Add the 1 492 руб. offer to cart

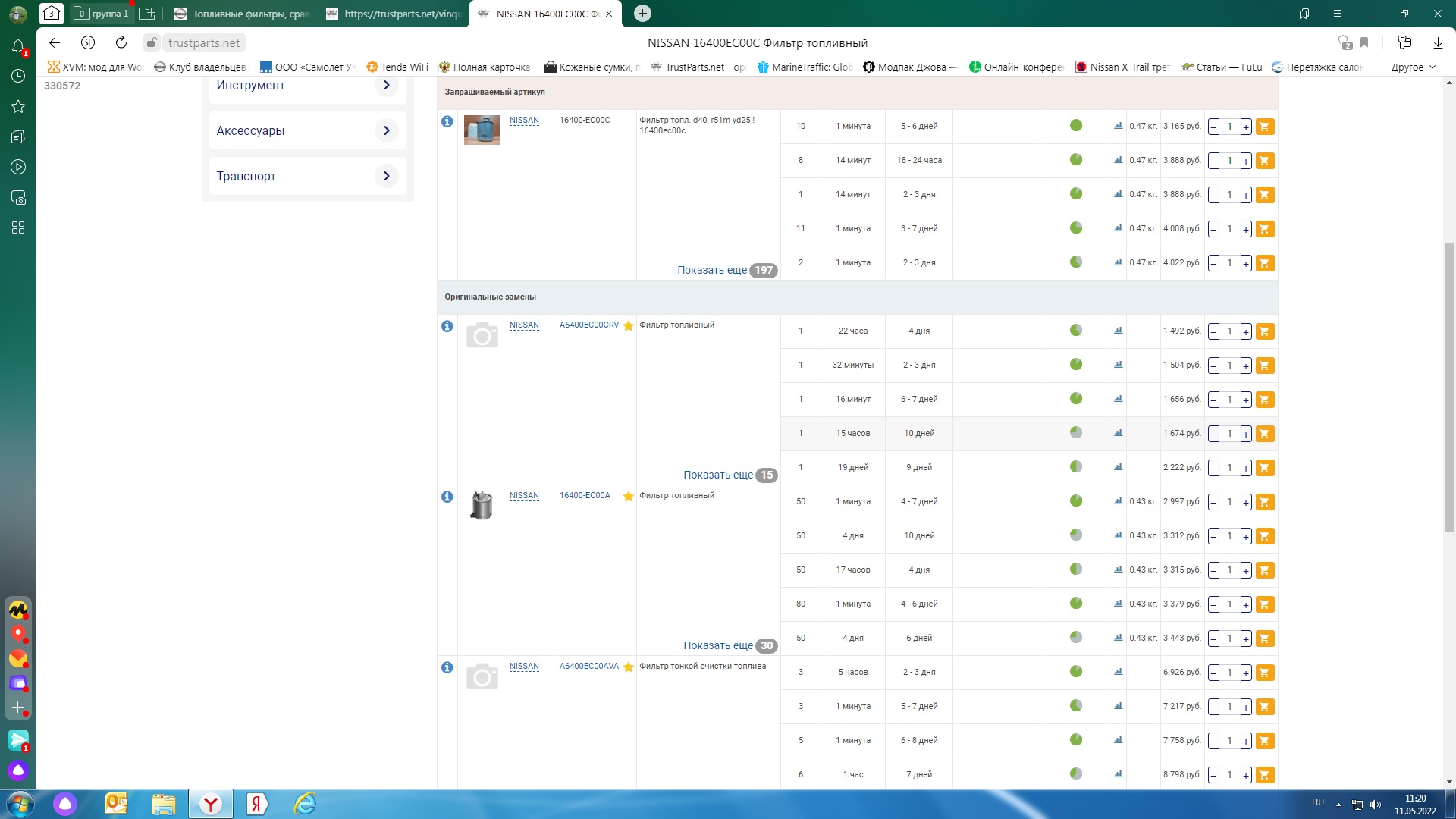tap(1264, 331)
